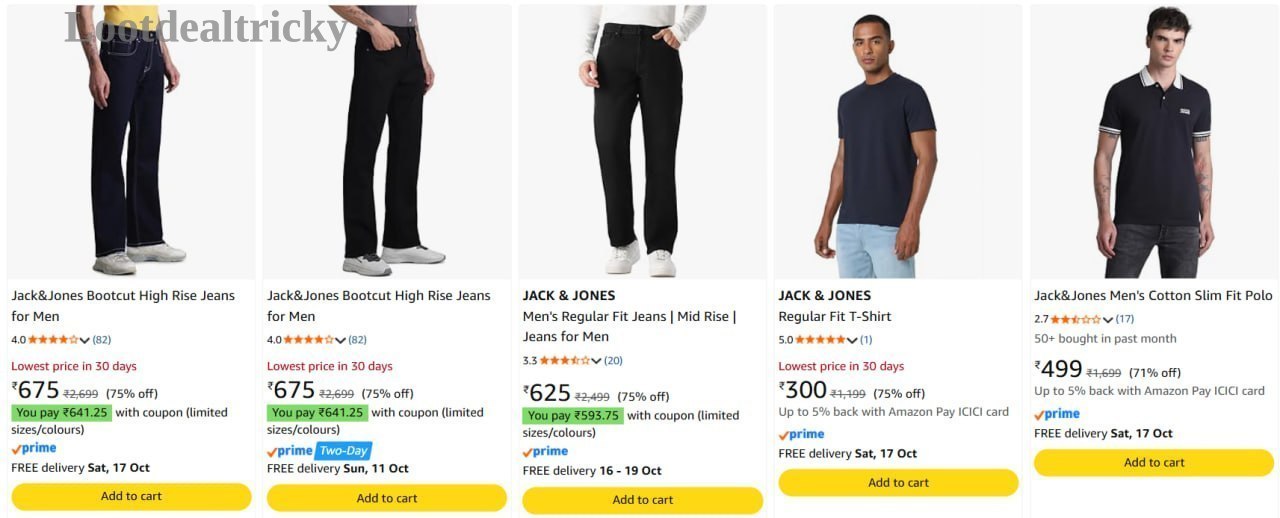This screenshot has width=1280, height=518.
Task: Open the (20) reviews link on Regular Fit Jeans
Action: pyautogui.click(x=613, y=361)
